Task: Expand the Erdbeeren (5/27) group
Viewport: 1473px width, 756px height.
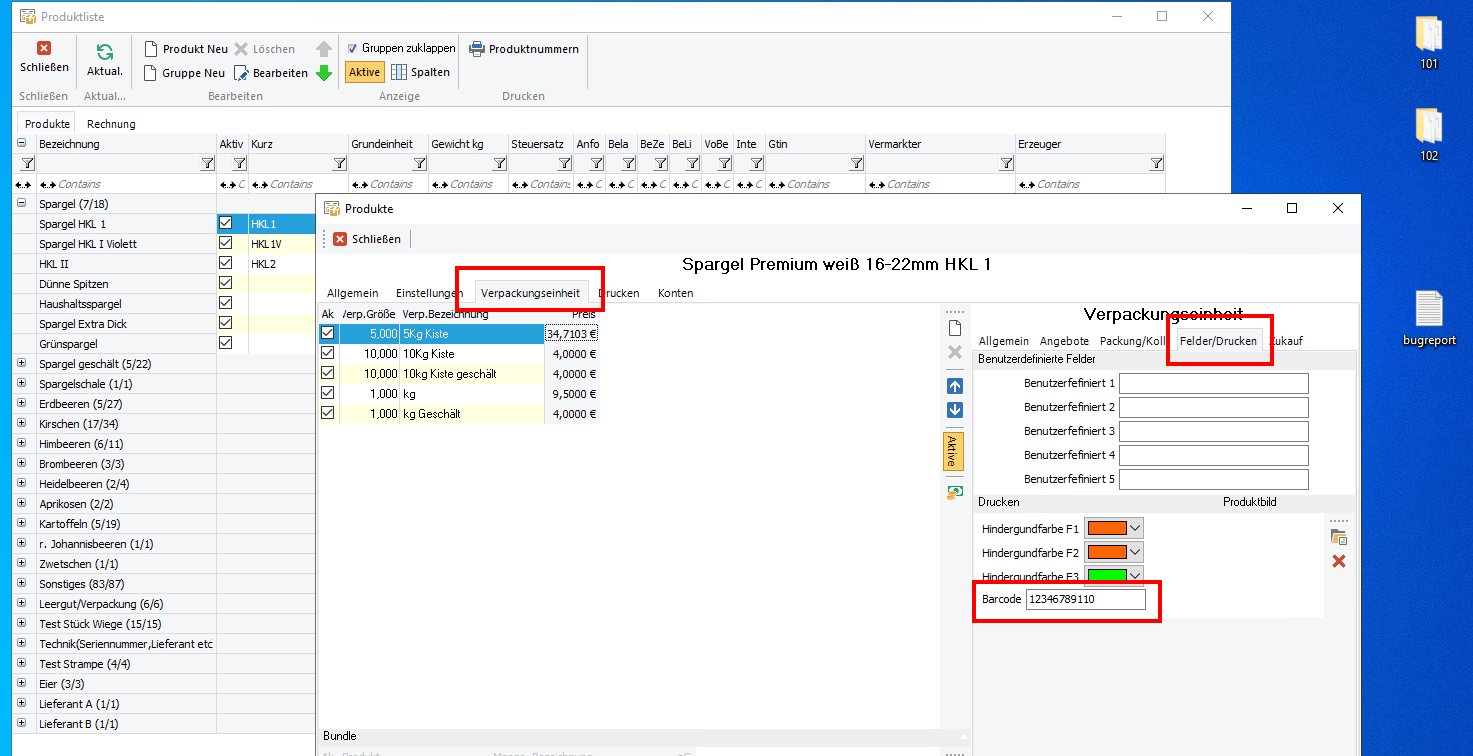Action: (x=22, y=404)
